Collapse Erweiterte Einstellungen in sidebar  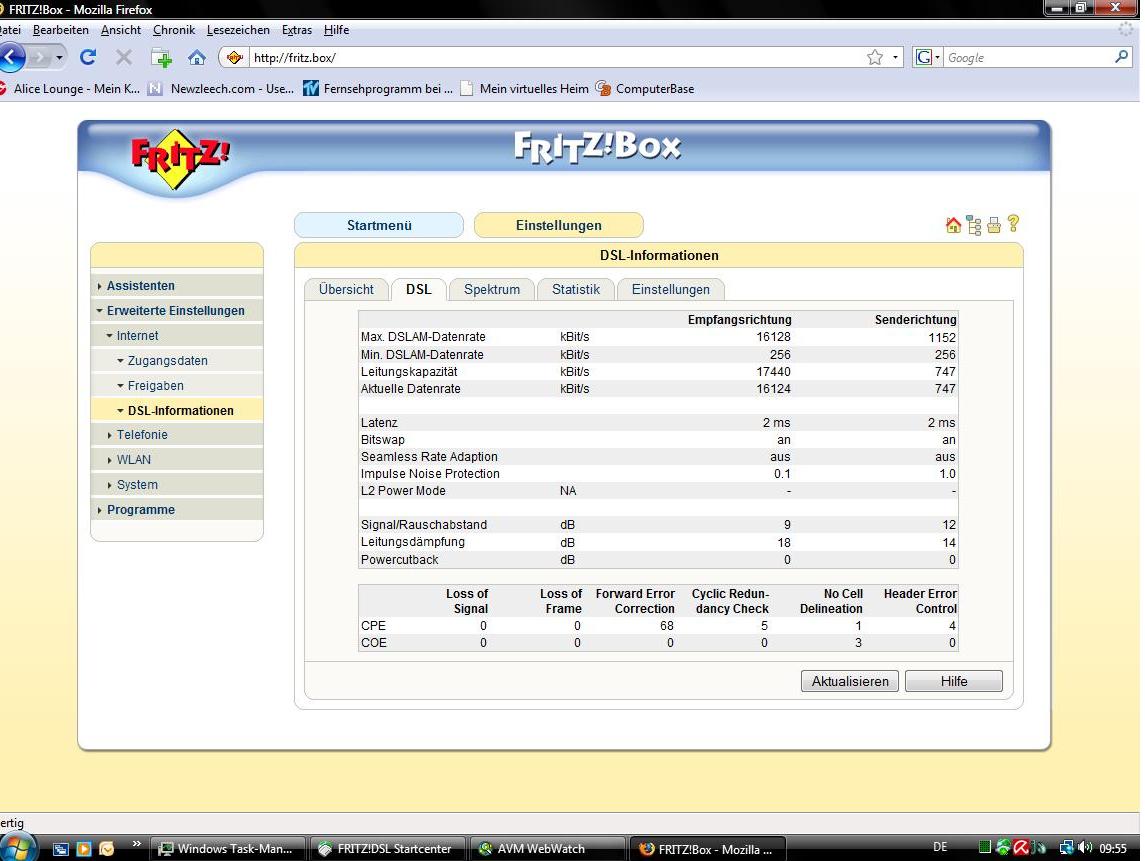[175, 310]
